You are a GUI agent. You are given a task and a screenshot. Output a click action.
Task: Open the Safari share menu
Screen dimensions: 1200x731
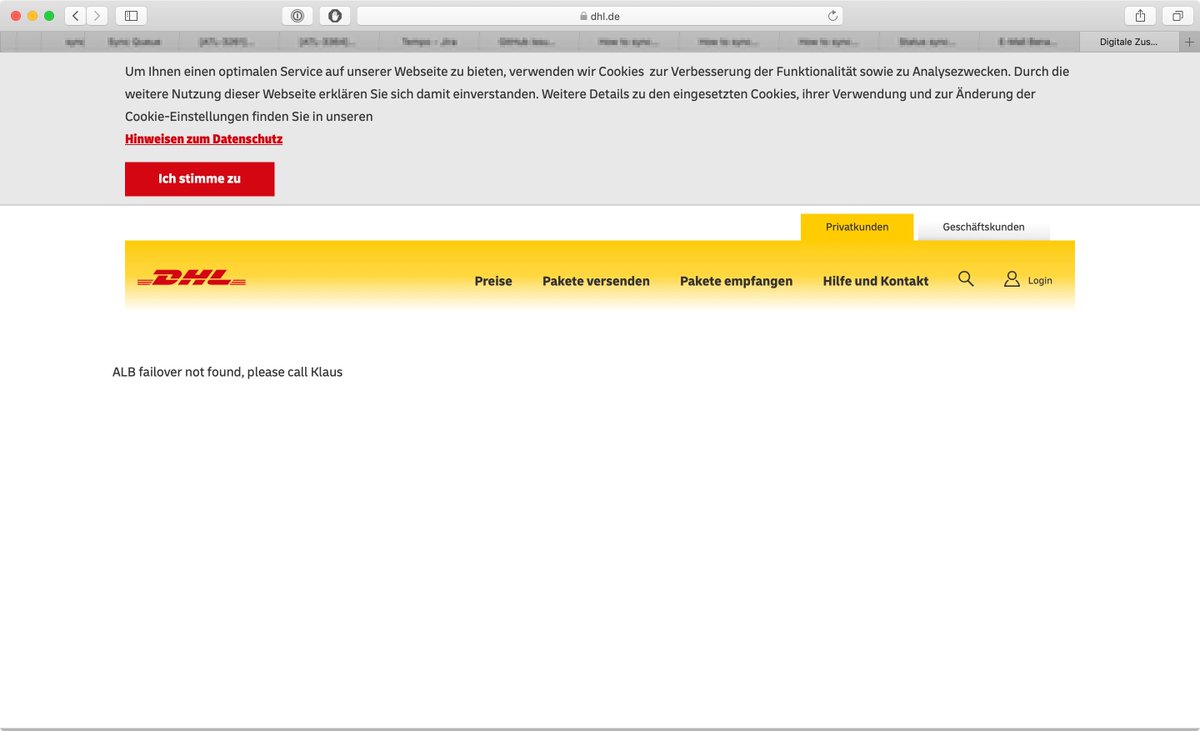pyautogui.click(x=1140, y=16)
